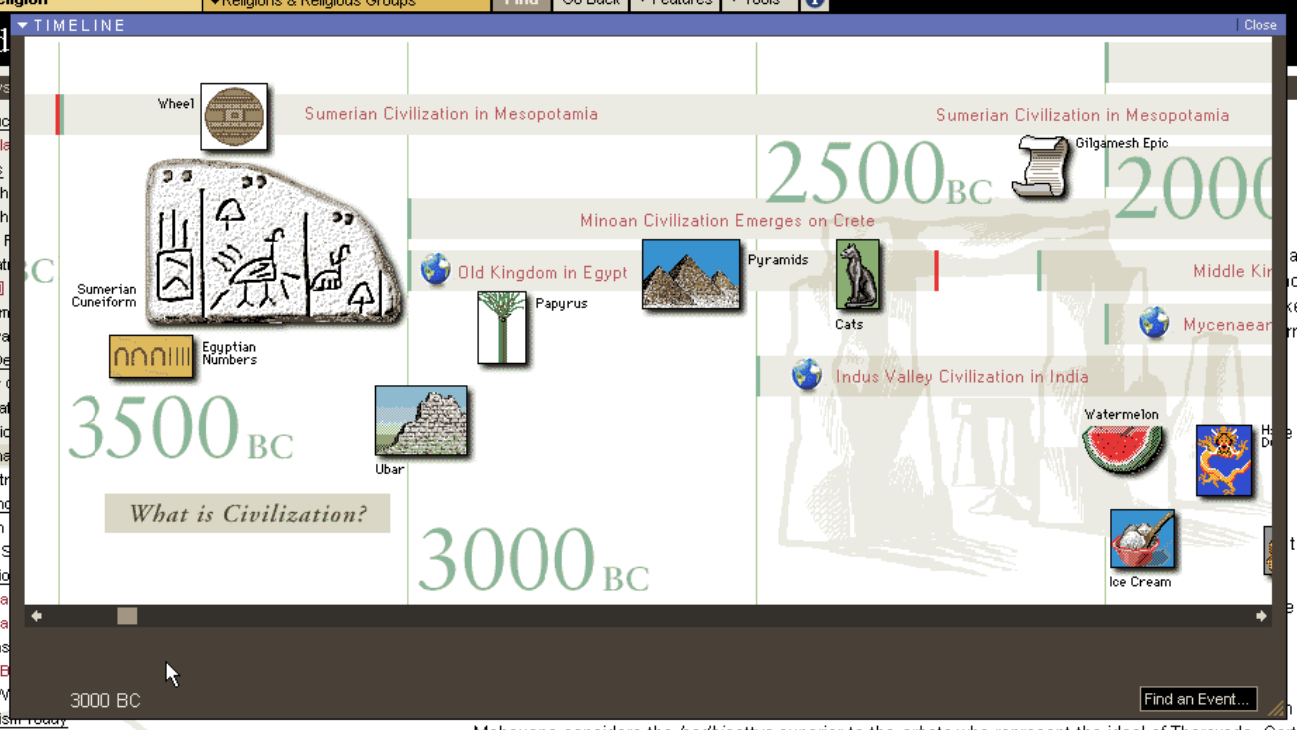The width and height of the screenshot is (1297, 730).
Task: Click the Find an Event... button
Action: [x=1198, y=699]
